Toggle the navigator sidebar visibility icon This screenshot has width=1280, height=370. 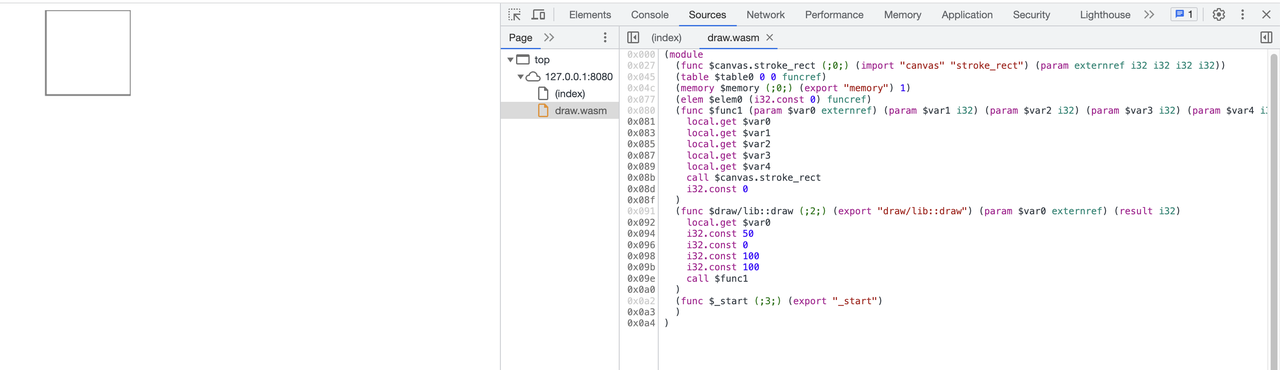633,38
